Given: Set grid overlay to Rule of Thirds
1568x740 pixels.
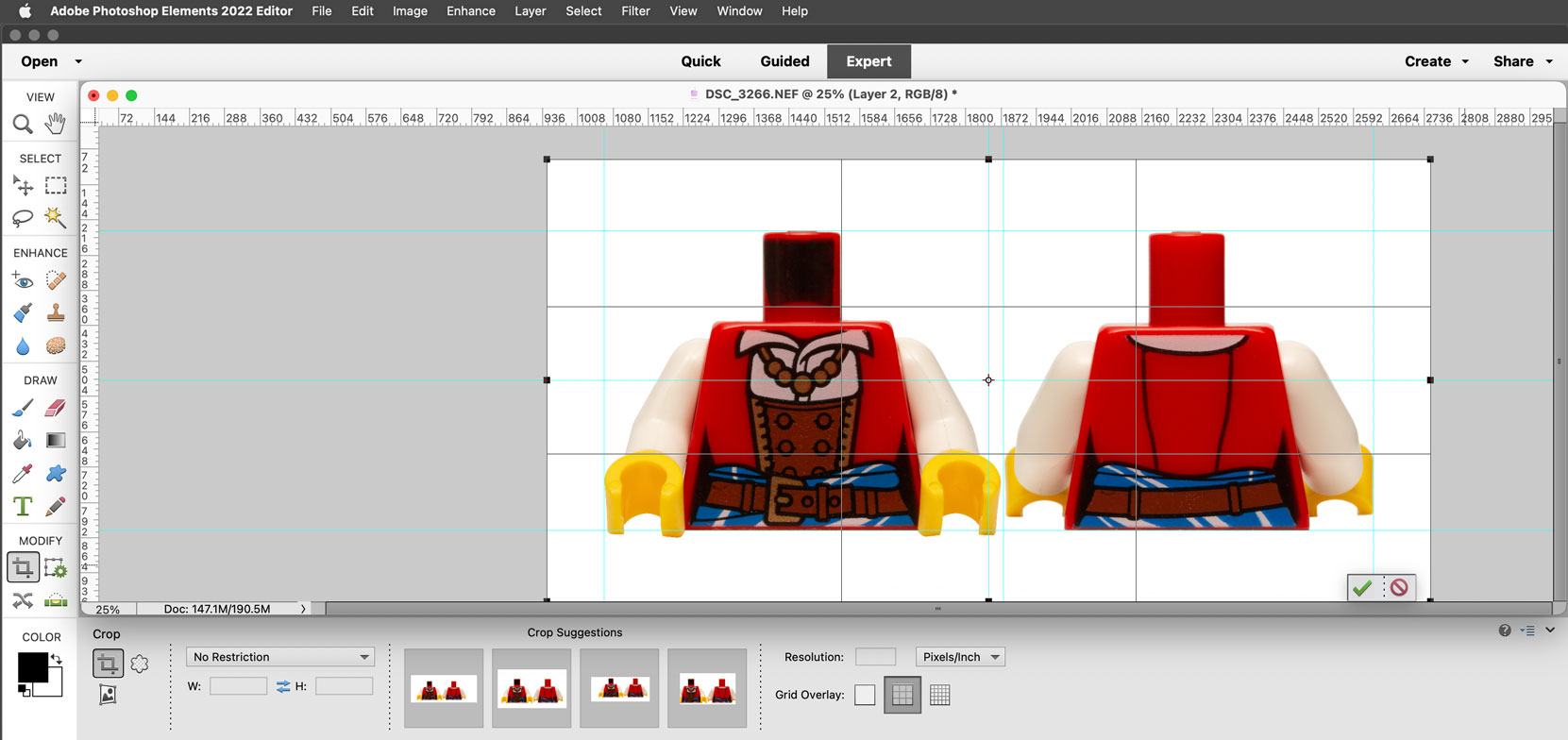Looking at the screenshot, I should [902, 696].
